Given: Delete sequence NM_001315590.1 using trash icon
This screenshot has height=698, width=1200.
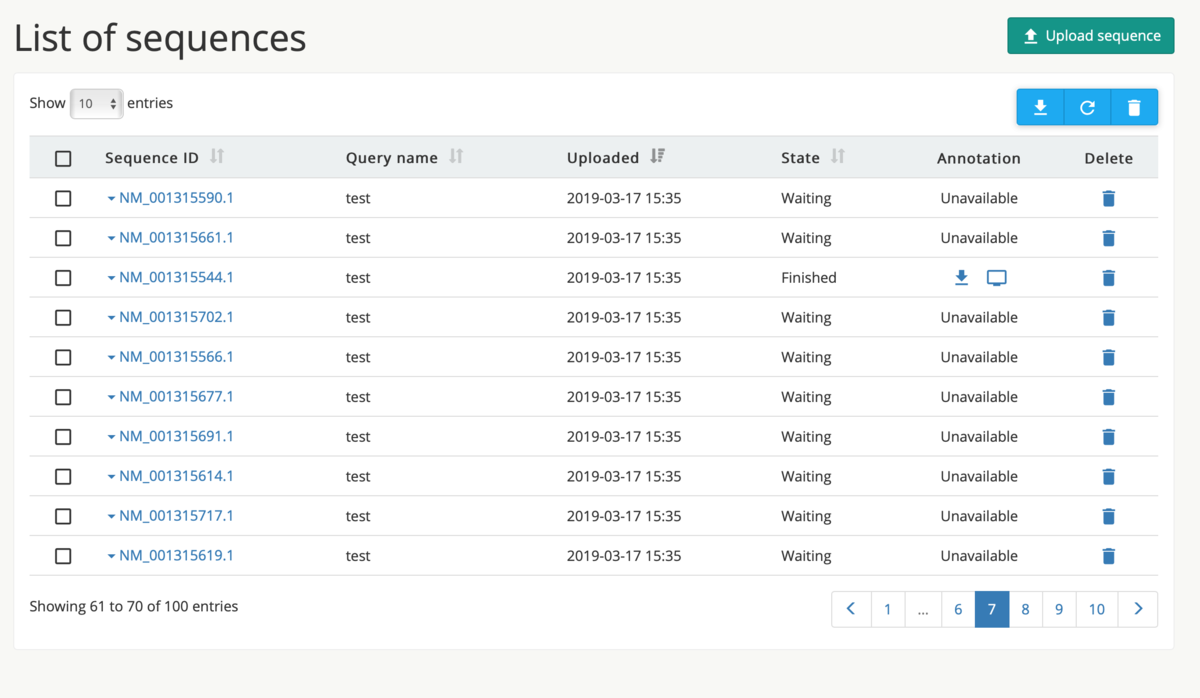Looking at the screenshot, I should coord(1108,198).
